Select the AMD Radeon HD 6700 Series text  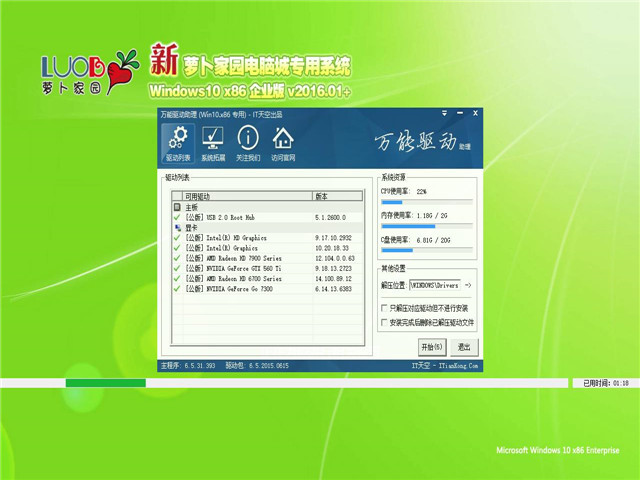pos(233,278)
